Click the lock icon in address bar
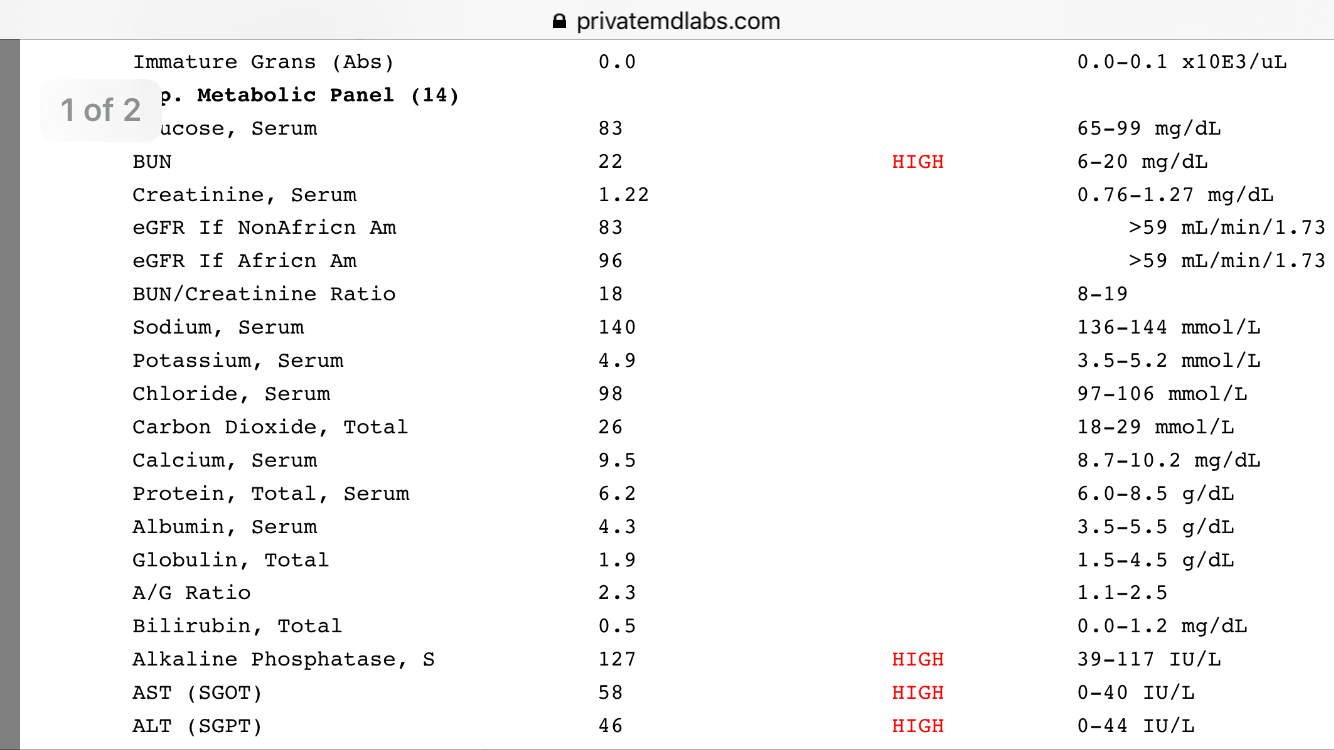1334x750 pixels. coord(559,21)
